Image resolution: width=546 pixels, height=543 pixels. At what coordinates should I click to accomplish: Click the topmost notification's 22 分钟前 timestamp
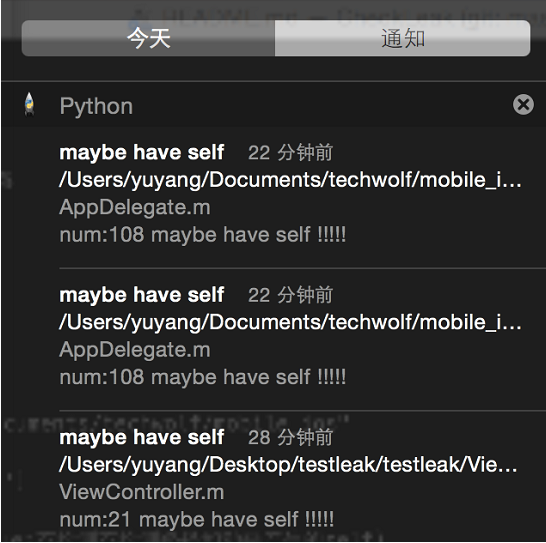[x=290, y=153]
